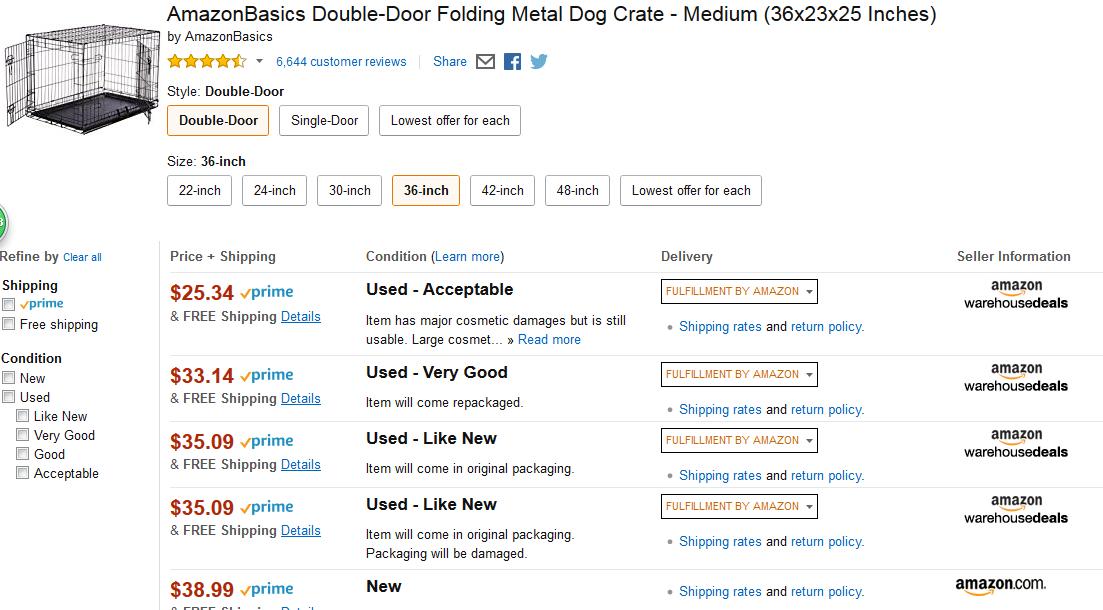Click the green circular icon at left edge

[x=2, y=222]
